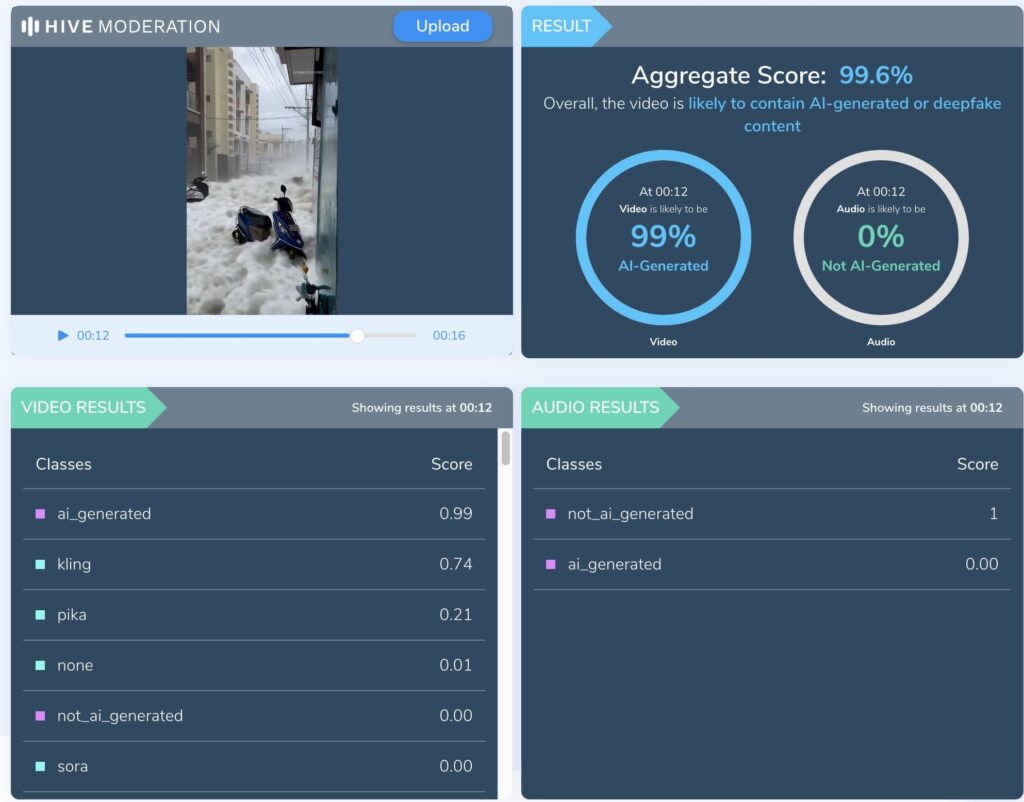
Task: Click the purple swatch beside video ai_generated
Action: 40,514
